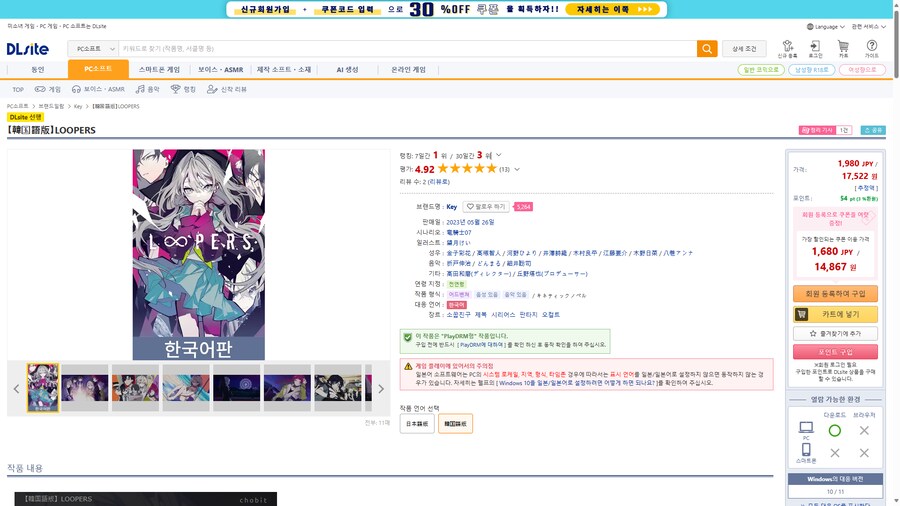Open the shopping cart icon
Viewport: 900px width, 506px height.
[x=843, y=49]
